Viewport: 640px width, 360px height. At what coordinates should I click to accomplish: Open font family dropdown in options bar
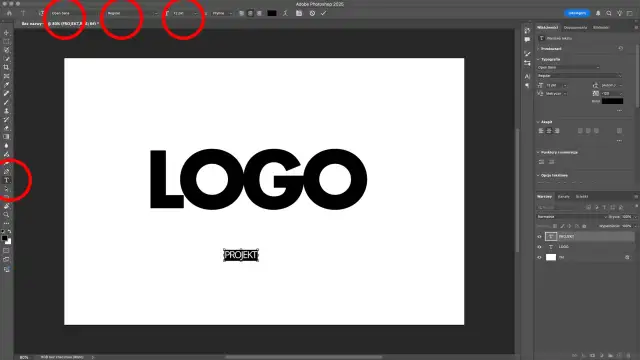(x=73, y=13)
